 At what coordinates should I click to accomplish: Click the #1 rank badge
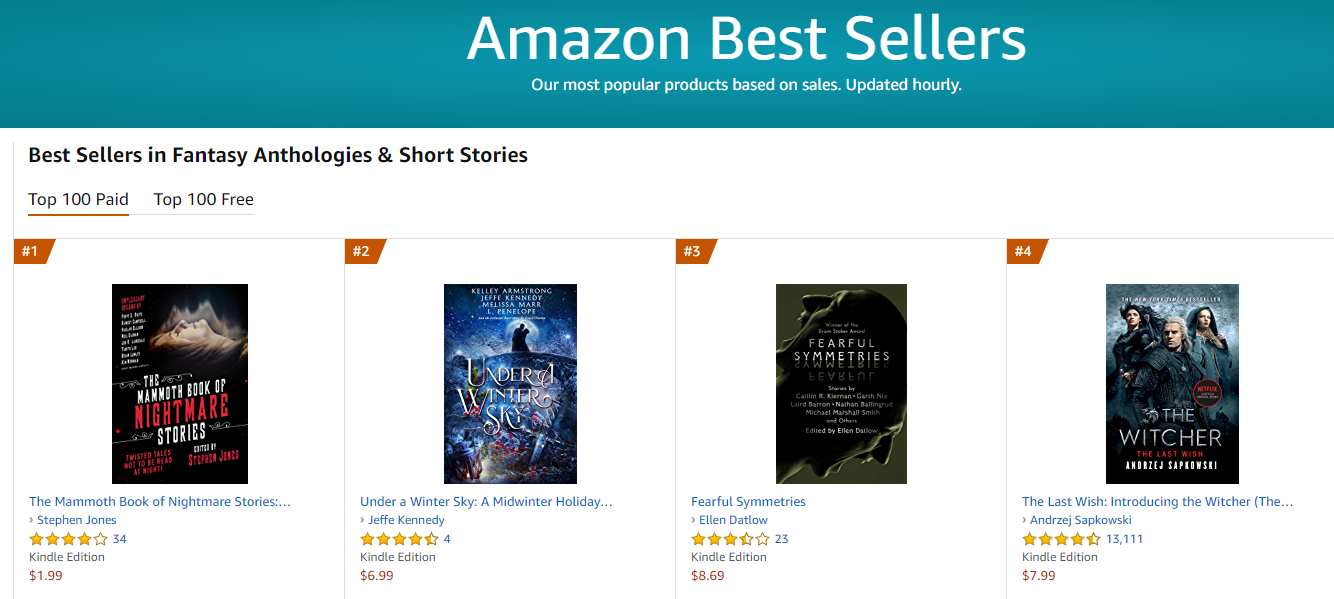pyautogui.click(x=31, y=251)
